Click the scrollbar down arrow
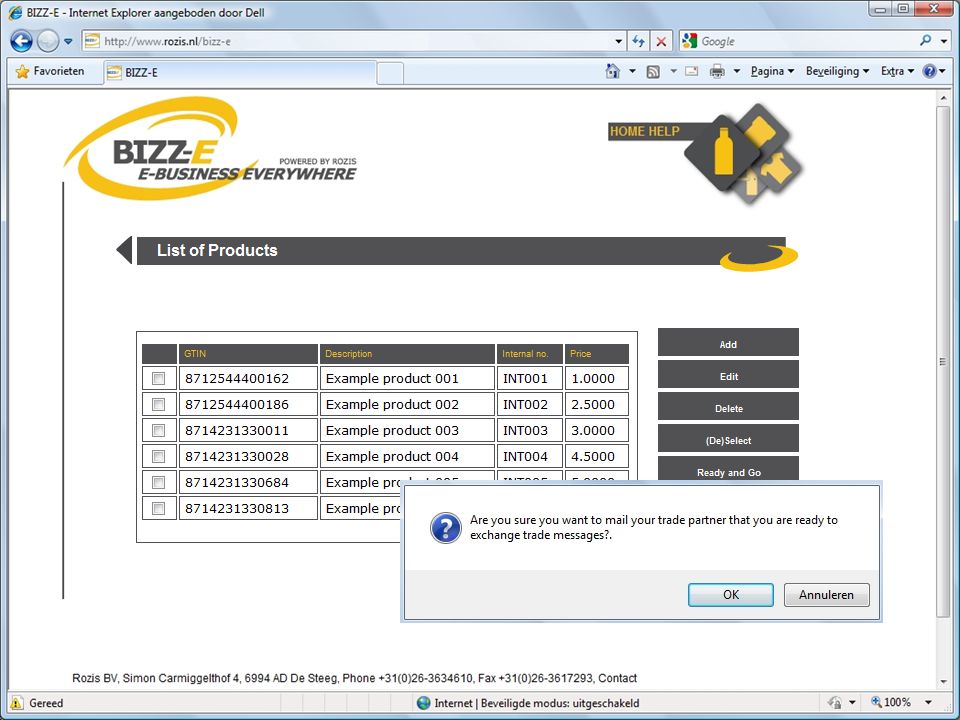The image size is (960, 720). pyautogui.click(x=943, y=681)
